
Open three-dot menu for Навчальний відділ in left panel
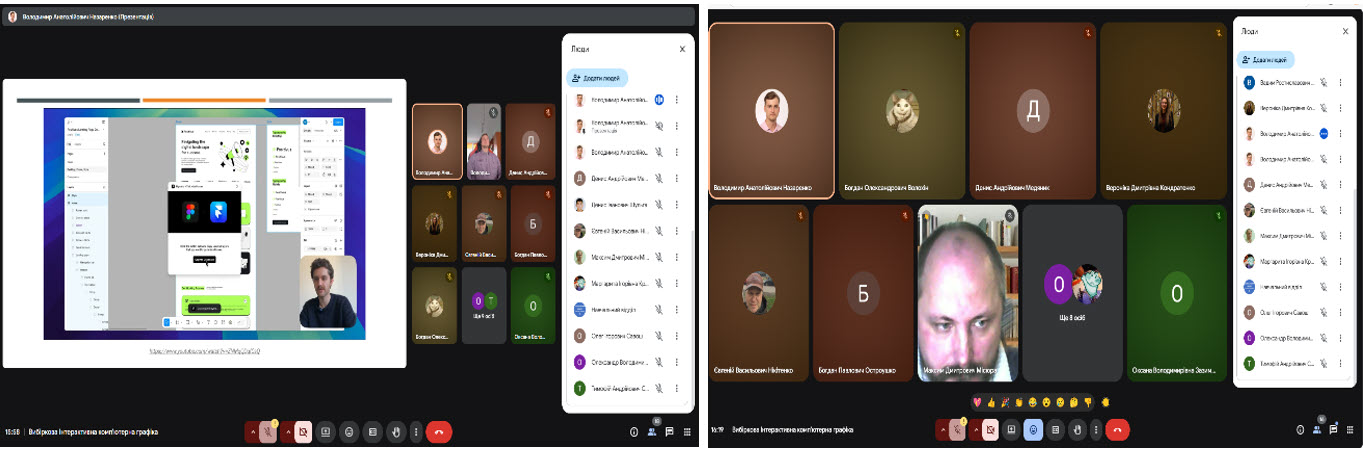677,309
